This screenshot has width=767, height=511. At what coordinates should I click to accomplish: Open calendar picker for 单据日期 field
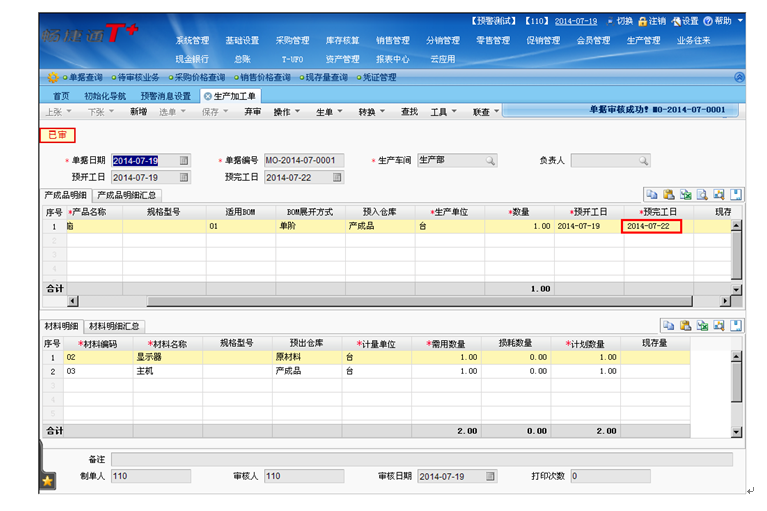pos(184,160)
